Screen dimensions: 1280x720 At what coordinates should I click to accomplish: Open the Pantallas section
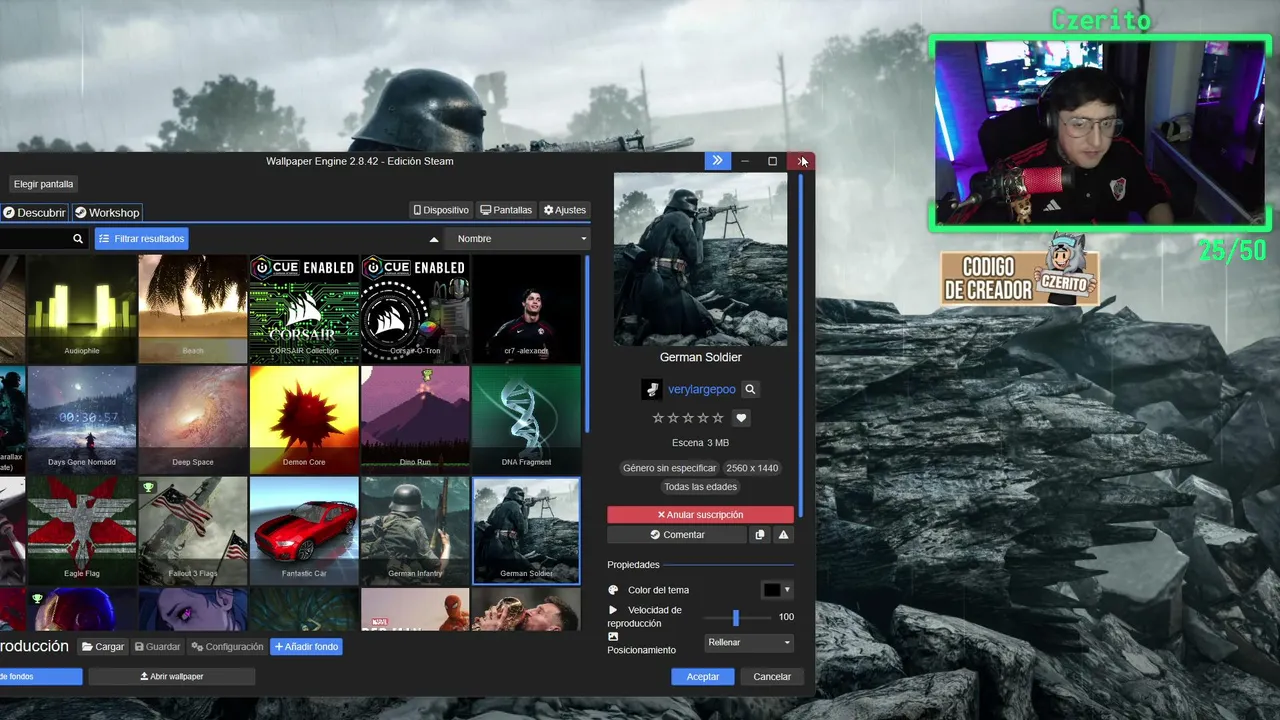click(506, 210)
